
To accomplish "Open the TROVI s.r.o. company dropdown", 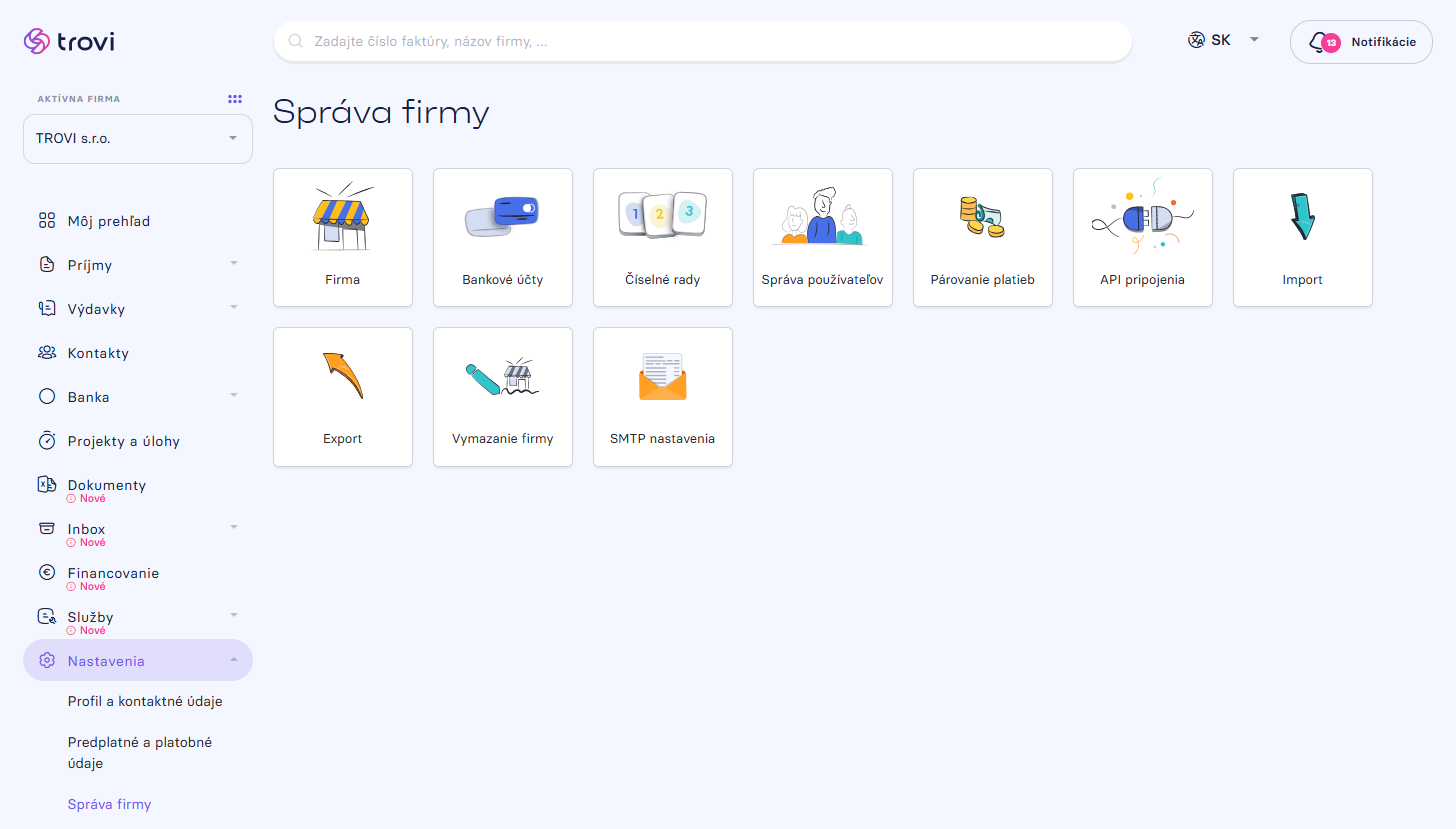I will [138, 138].
